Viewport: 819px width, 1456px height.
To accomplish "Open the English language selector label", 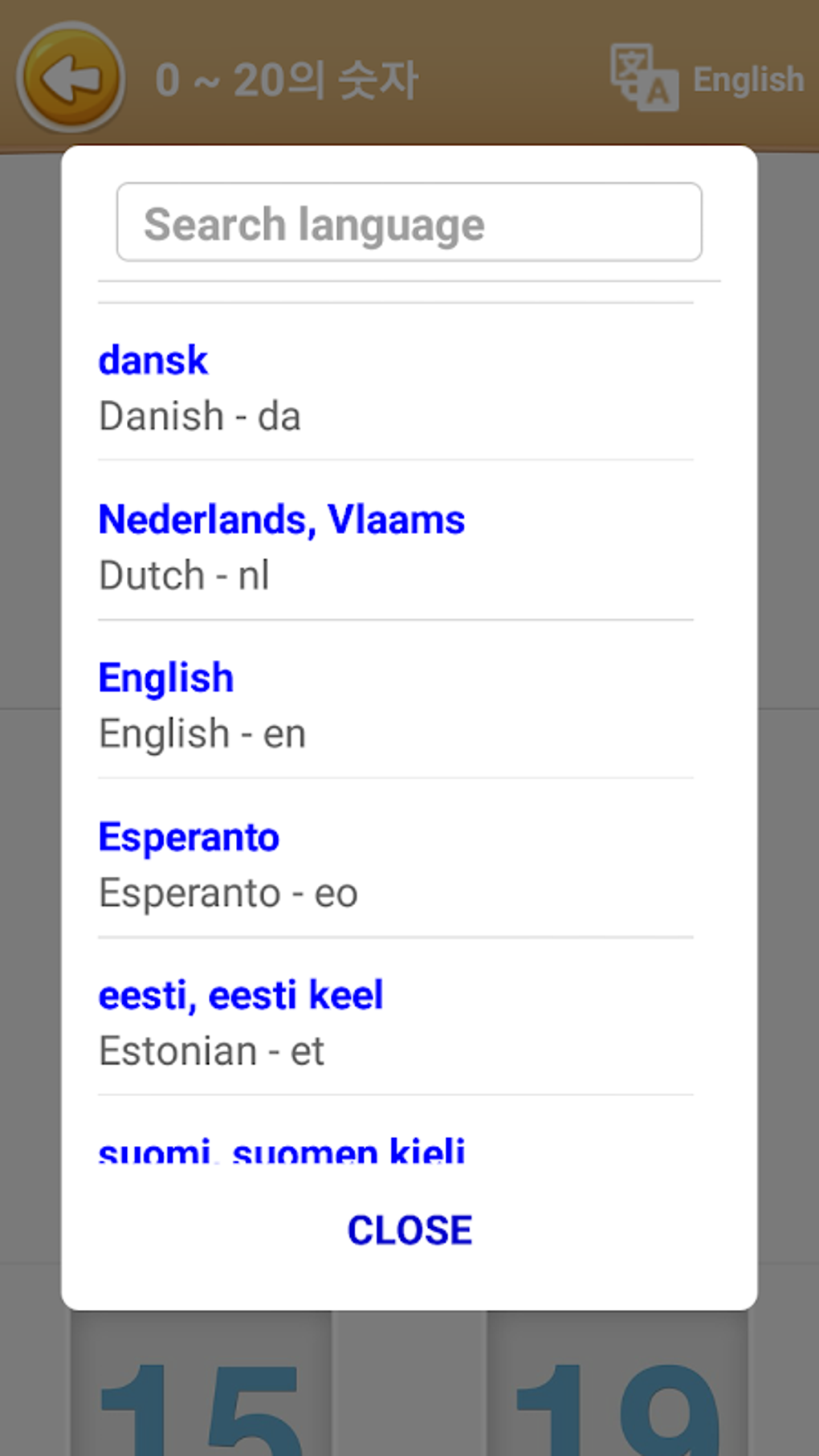I will [748, 80].
